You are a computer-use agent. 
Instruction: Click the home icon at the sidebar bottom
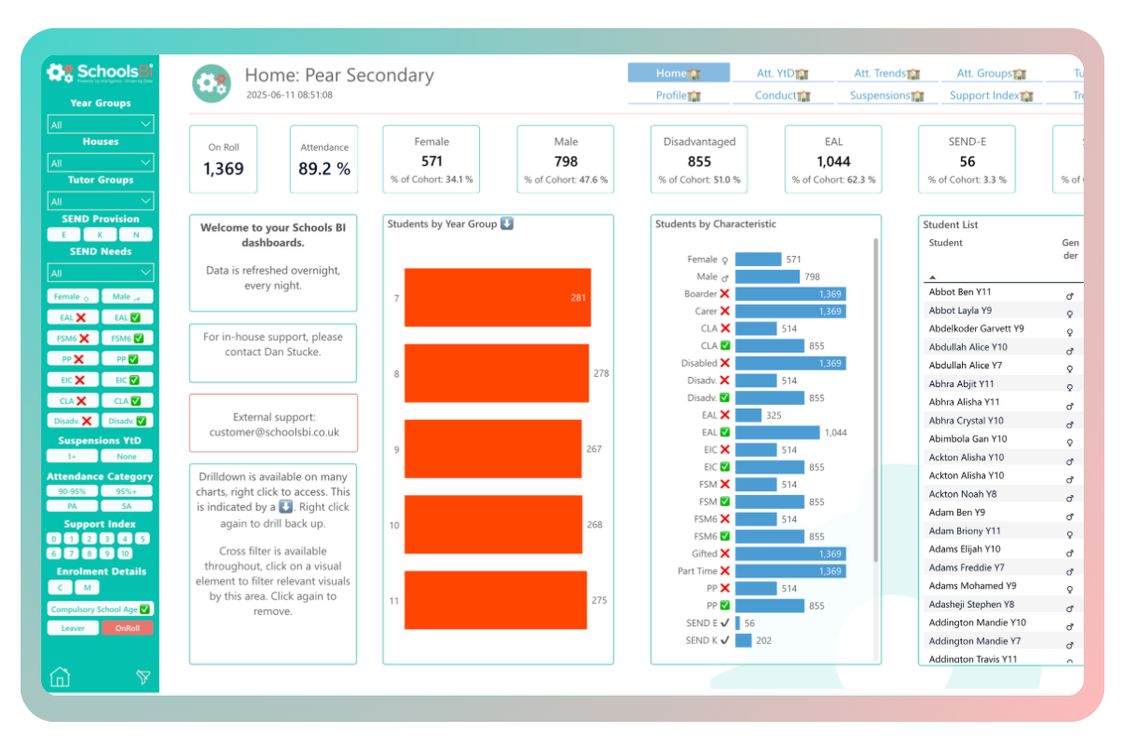tap(60, 678)
